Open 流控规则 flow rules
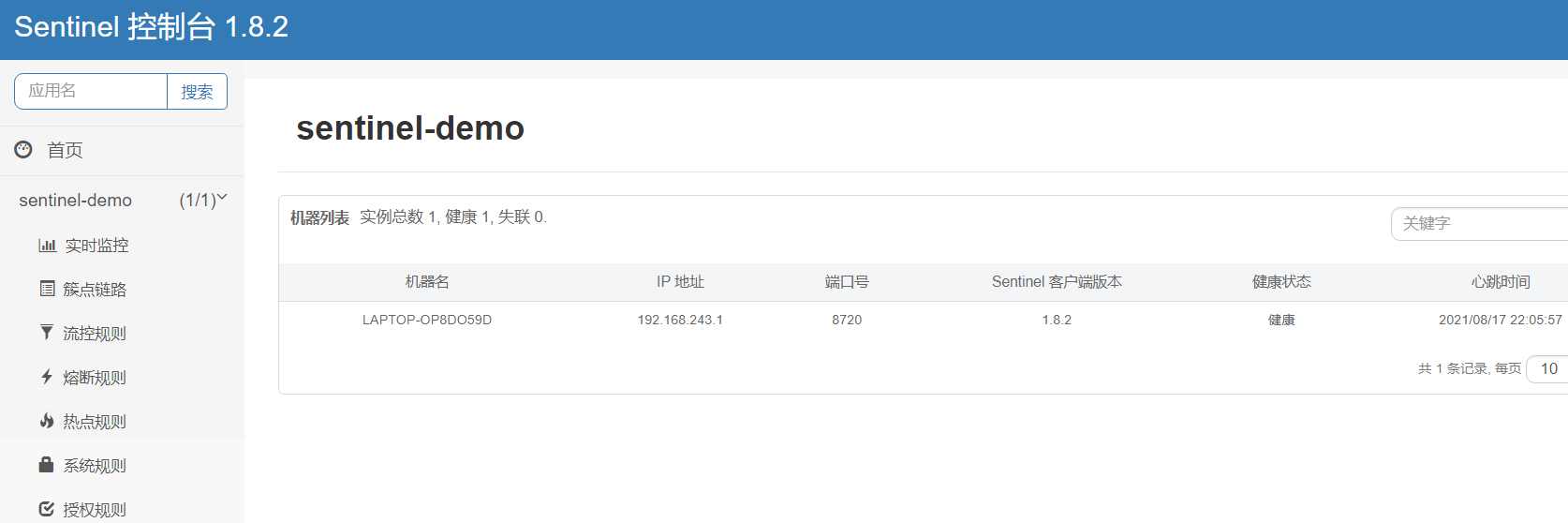The height and width of the screenshot is (523, 1568). [x=95, y=334]
